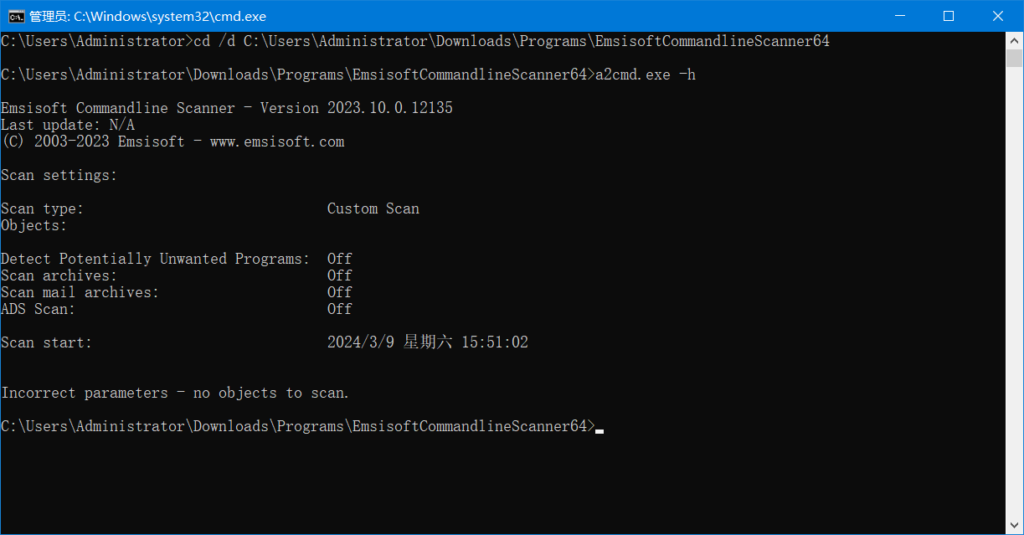This screenshot has width=1024, height=535.
Task: Close the cmd.exe window
Action: pyautogui.click(x=998, y=16)
